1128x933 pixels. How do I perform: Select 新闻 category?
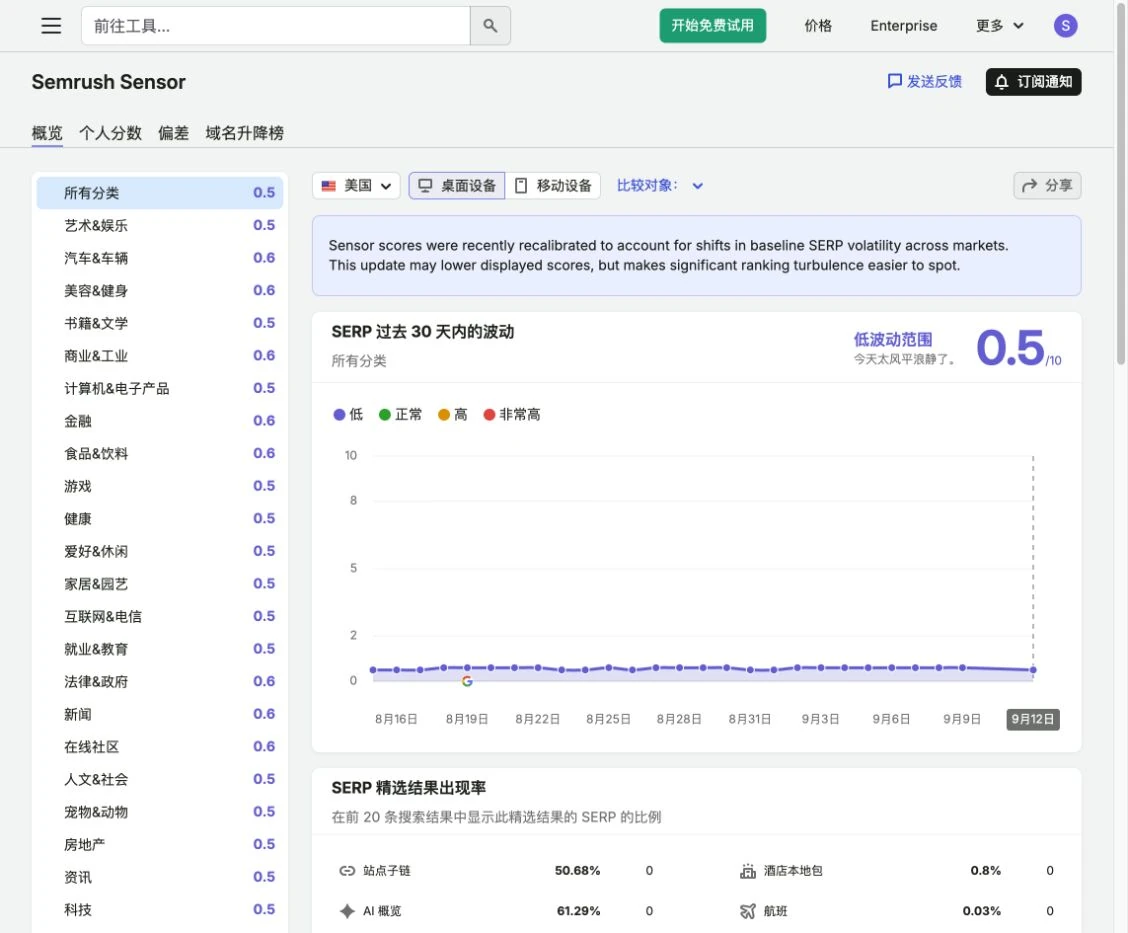(160, 714)
